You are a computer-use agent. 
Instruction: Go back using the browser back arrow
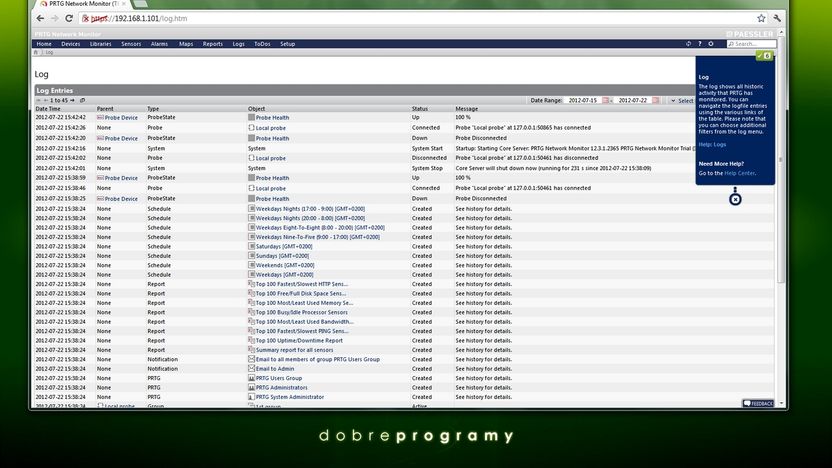(40, 18)
